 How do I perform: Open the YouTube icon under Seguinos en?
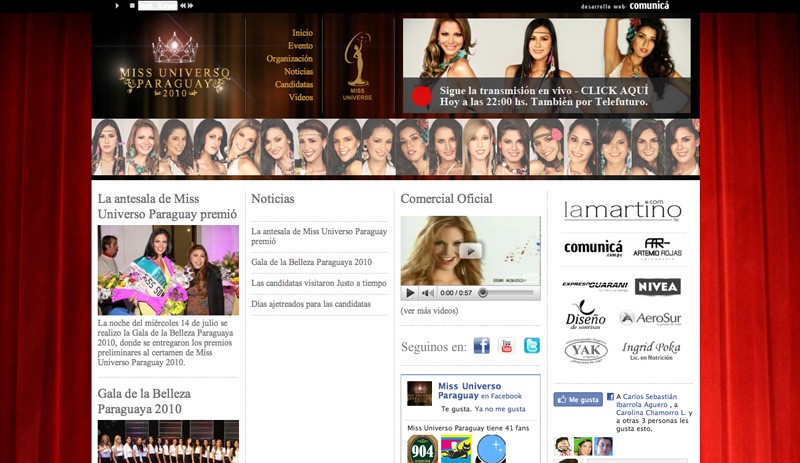click(507, 346)
